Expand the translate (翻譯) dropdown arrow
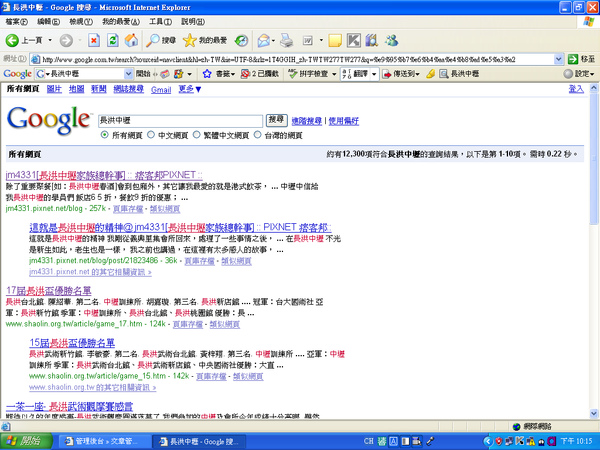Screen dimensions: 600x450 [374, 73]
